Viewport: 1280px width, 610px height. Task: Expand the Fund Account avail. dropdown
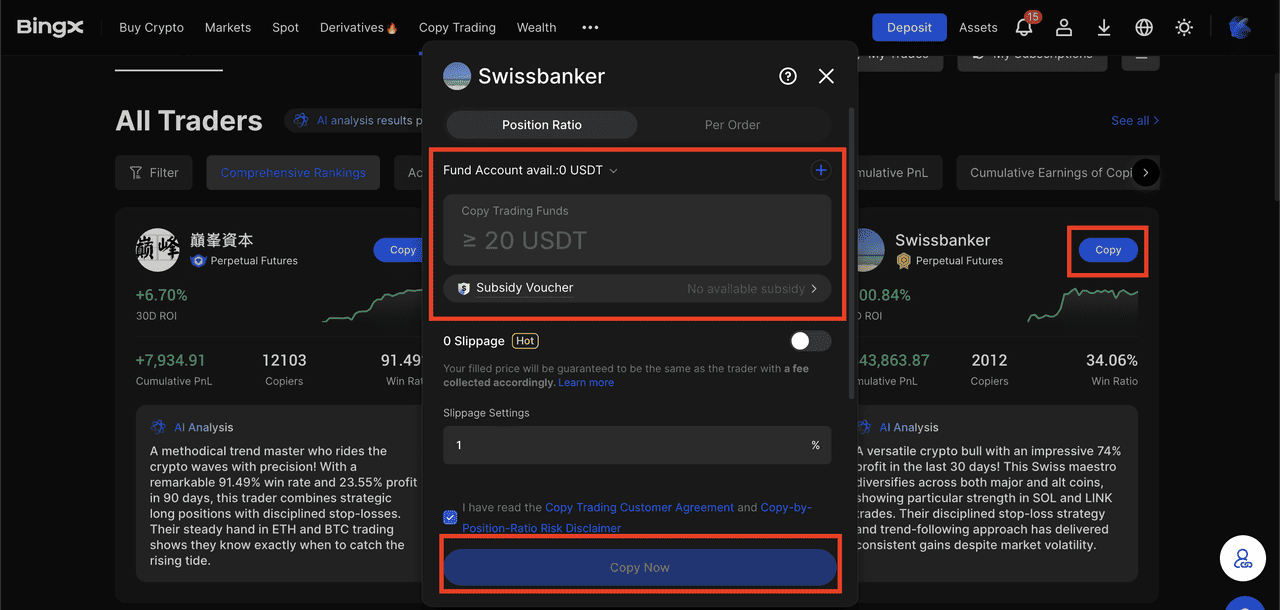pos(531,170)
